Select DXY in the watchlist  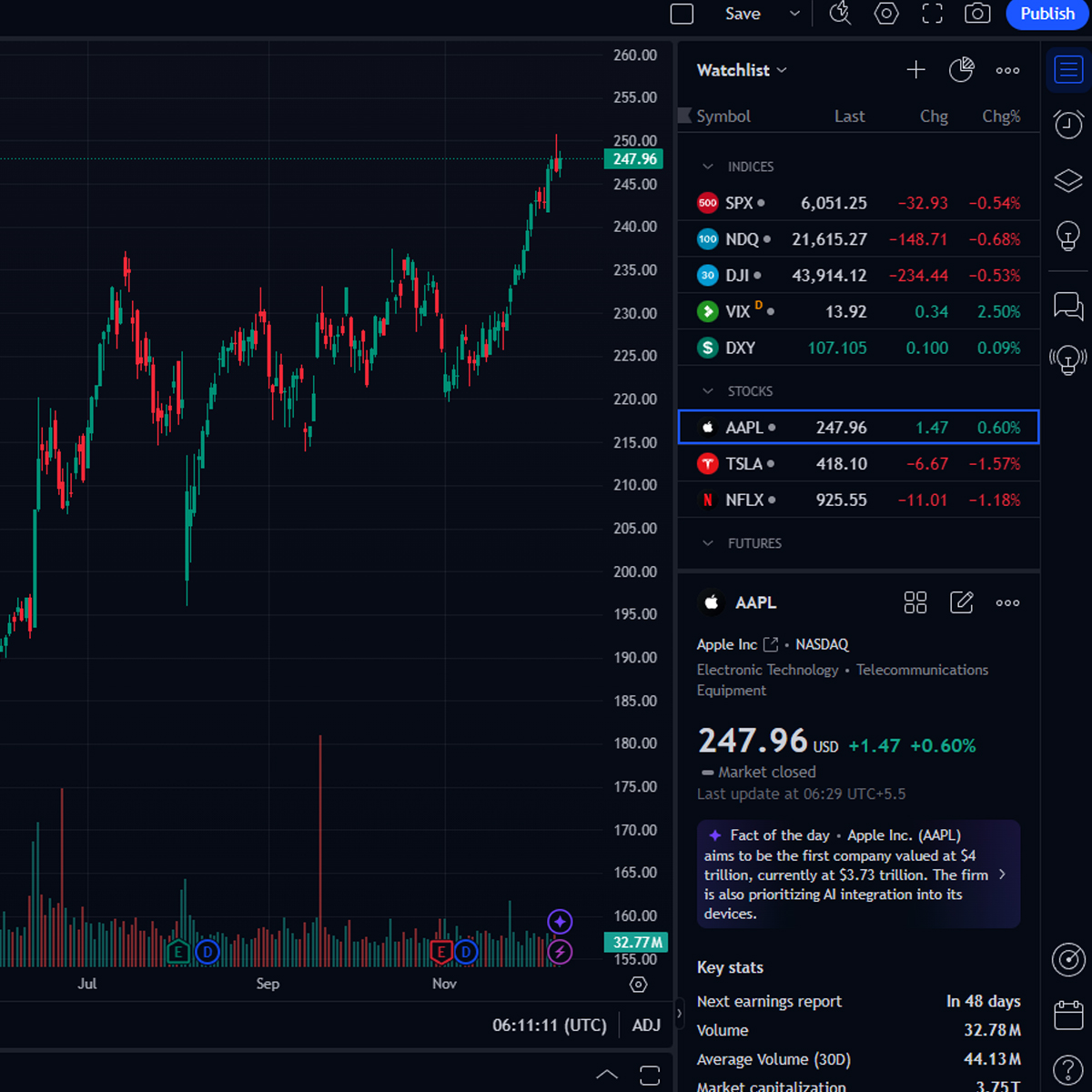pyautogui.click(x=858, y=348)
